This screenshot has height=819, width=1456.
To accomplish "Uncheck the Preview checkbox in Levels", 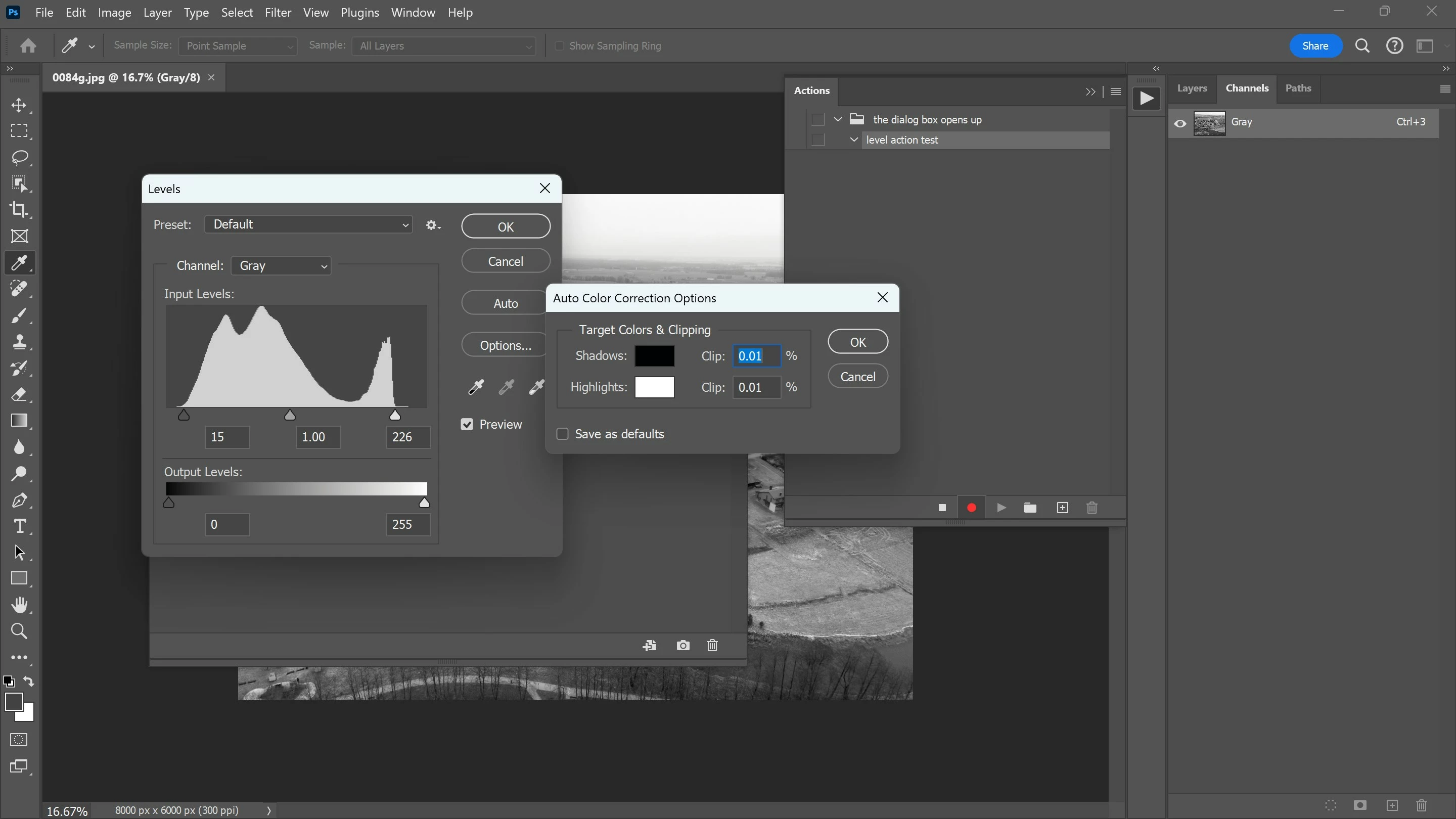I will [467, 425].
